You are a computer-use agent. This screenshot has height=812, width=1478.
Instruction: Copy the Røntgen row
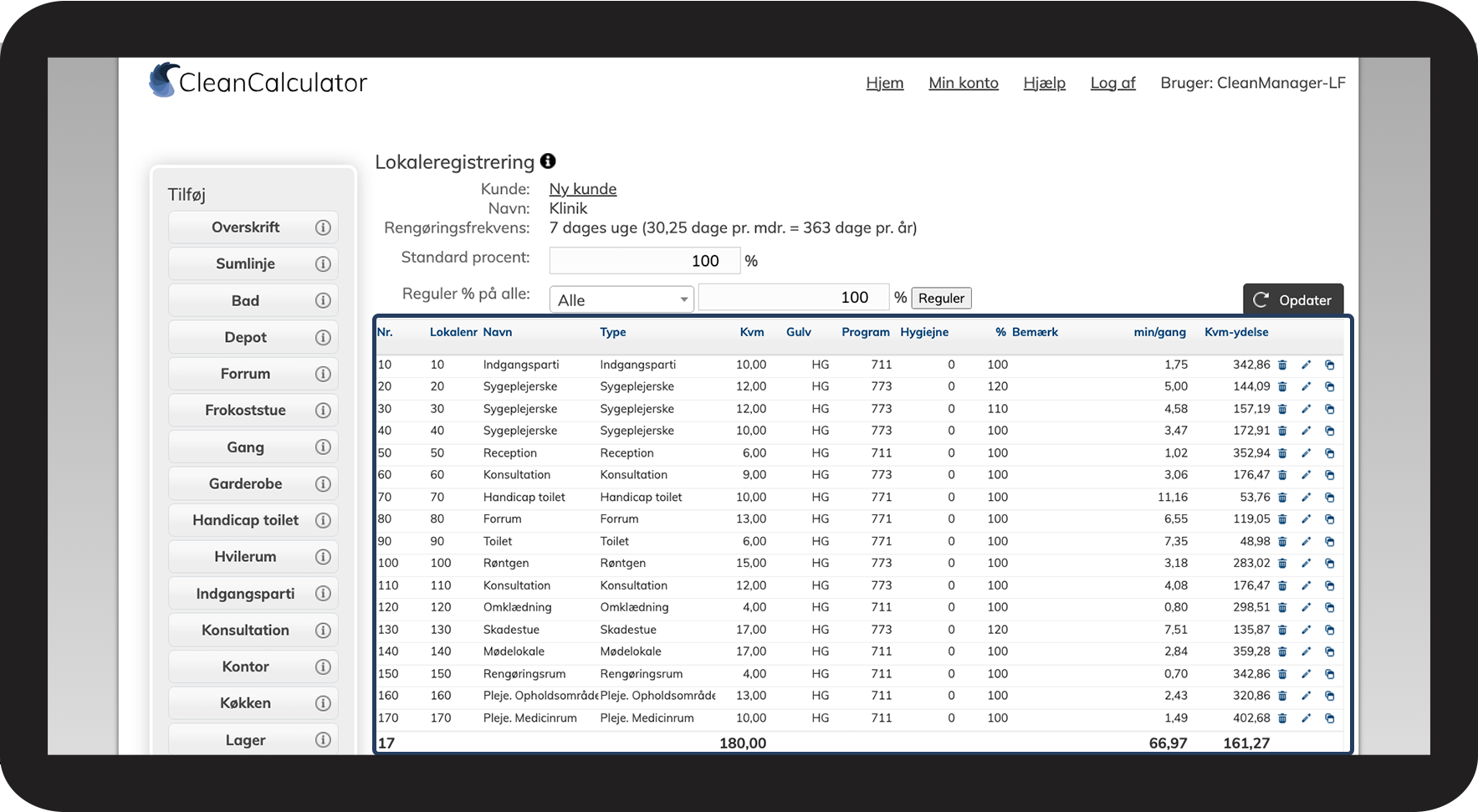1329,564
